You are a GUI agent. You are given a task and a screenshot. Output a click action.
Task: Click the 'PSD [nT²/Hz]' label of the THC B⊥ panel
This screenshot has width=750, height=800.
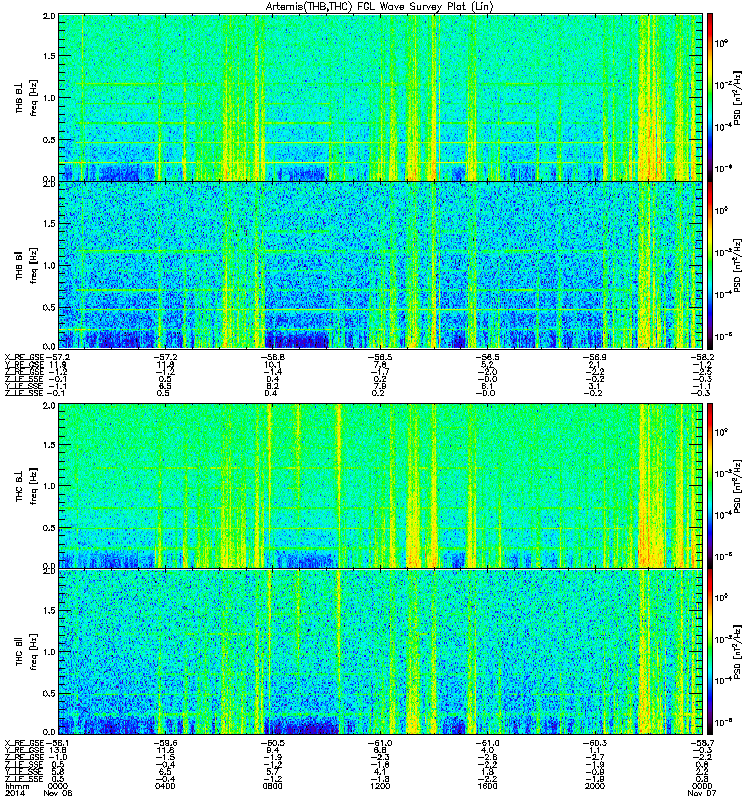(x=737, y=486)
